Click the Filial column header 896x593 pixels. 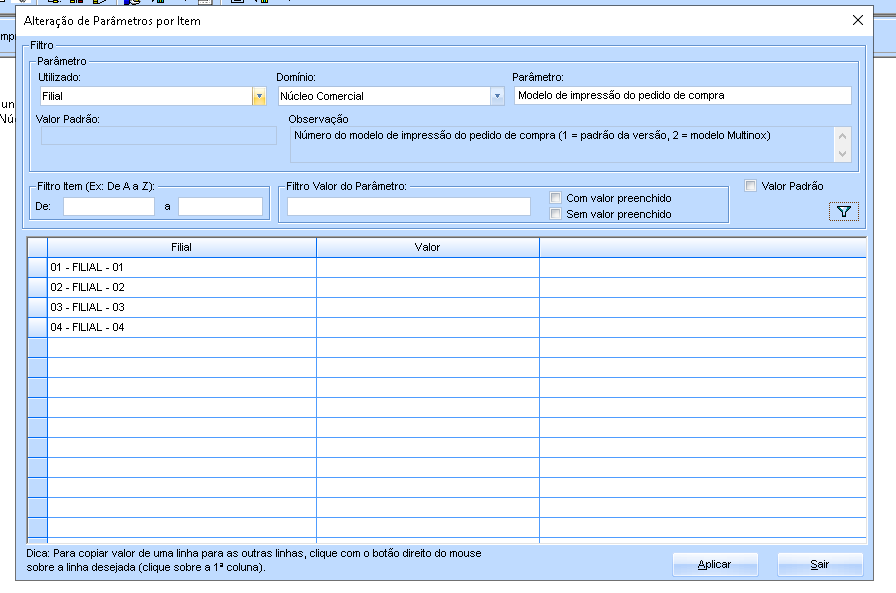pyautogui.click(x=181, y=247)
